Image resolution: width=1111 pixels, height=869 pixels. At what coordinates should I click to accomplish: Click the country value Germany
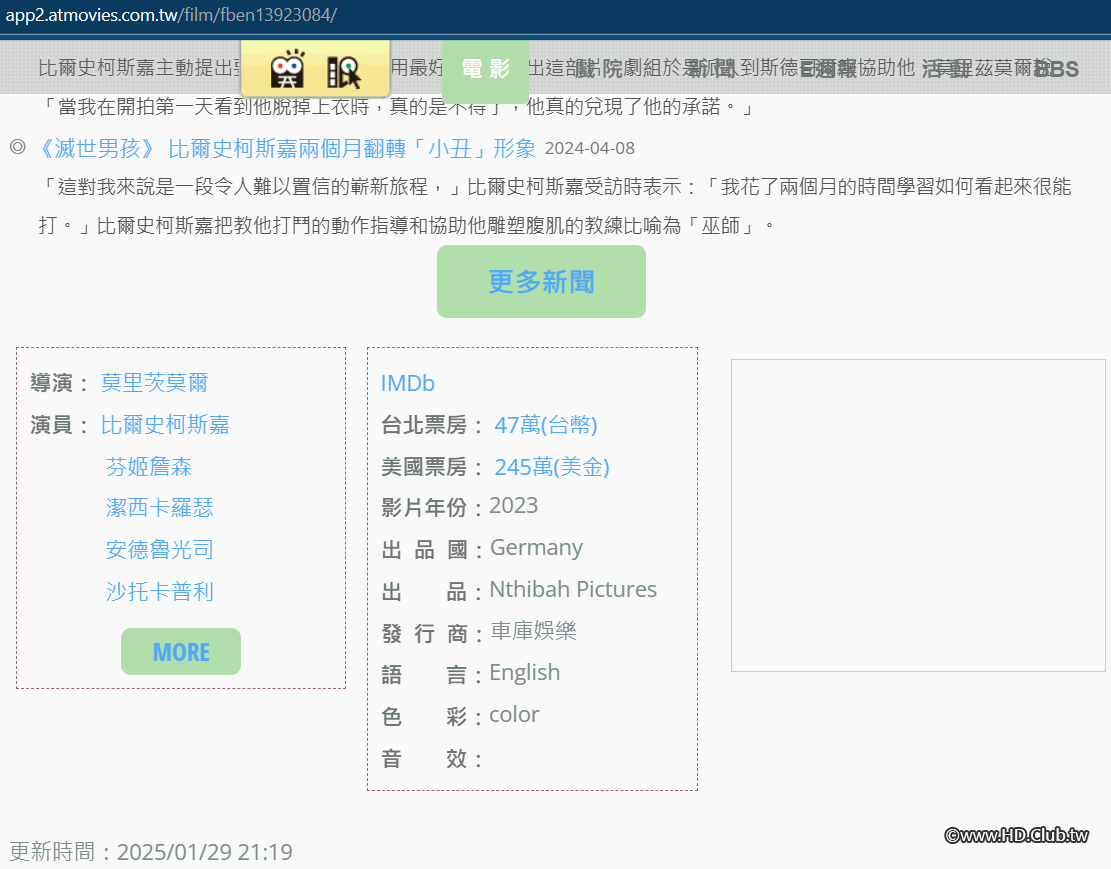click(x=536, y=547)
